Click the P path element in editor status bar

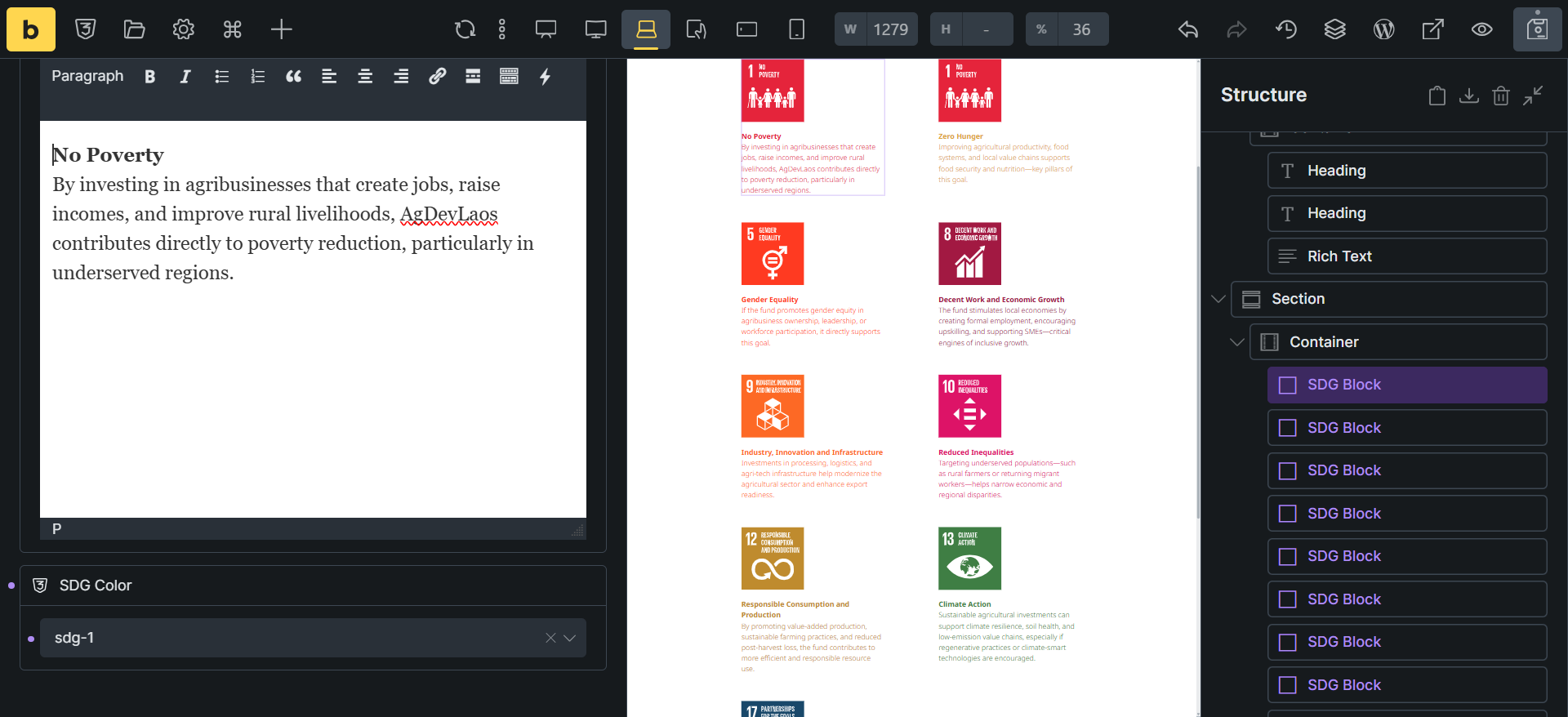pyautogui.click(x=57, y=529)
